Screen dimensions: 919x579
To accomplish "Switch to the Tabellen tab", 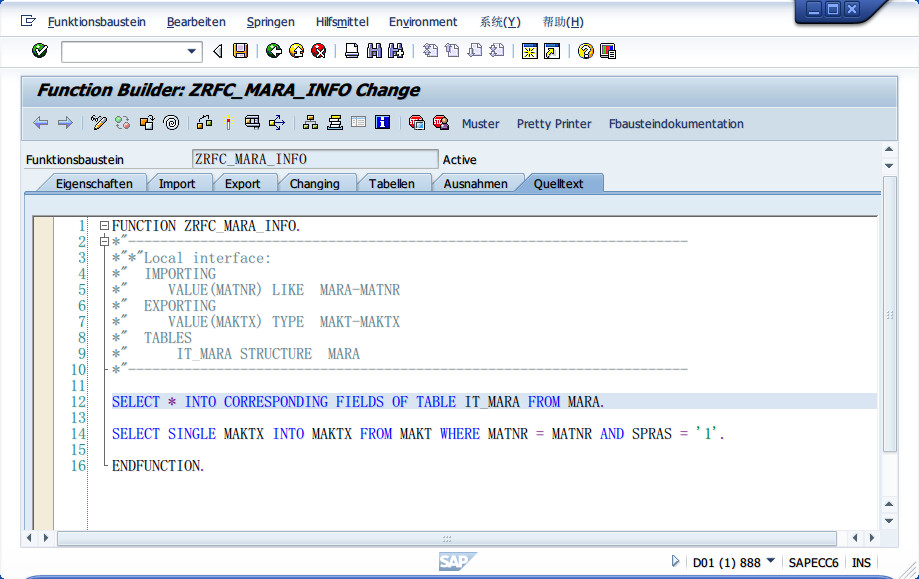I will click(392, 183).
